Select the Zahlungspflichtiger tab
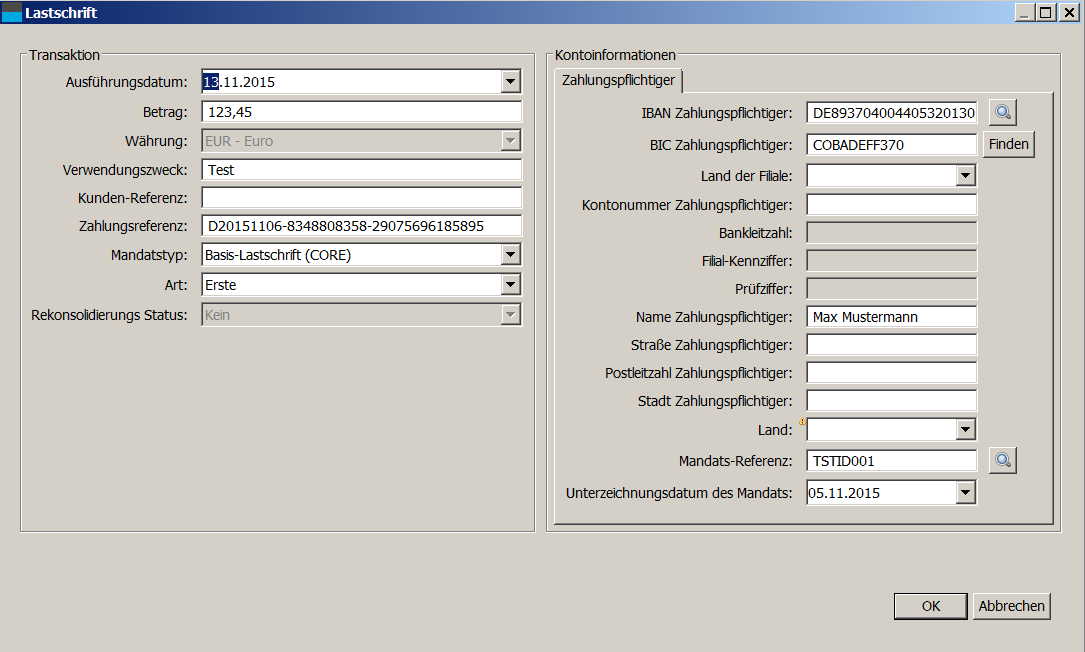 pos(618,80)
